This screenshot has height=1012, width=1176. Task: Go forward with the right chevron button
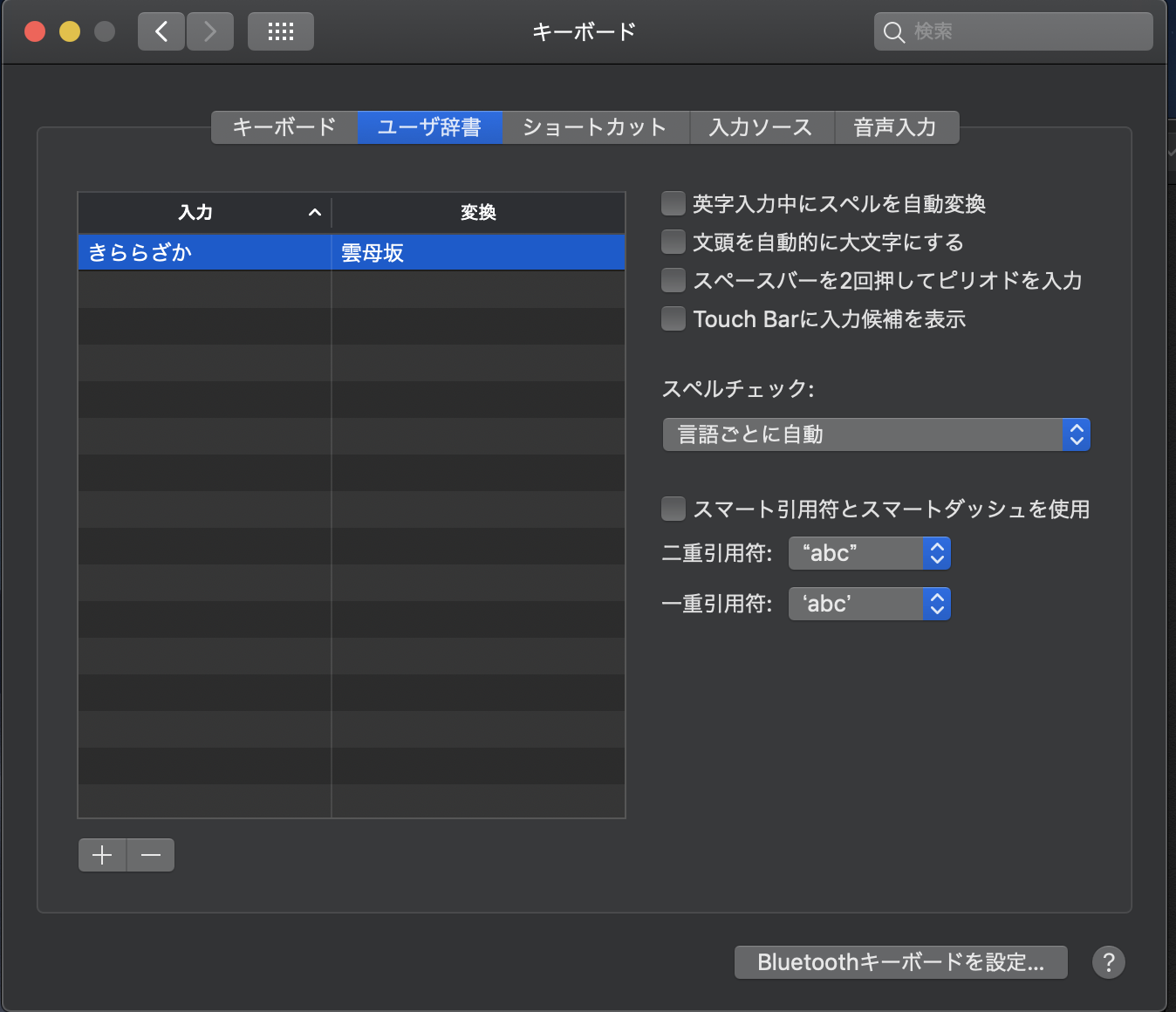210,32
